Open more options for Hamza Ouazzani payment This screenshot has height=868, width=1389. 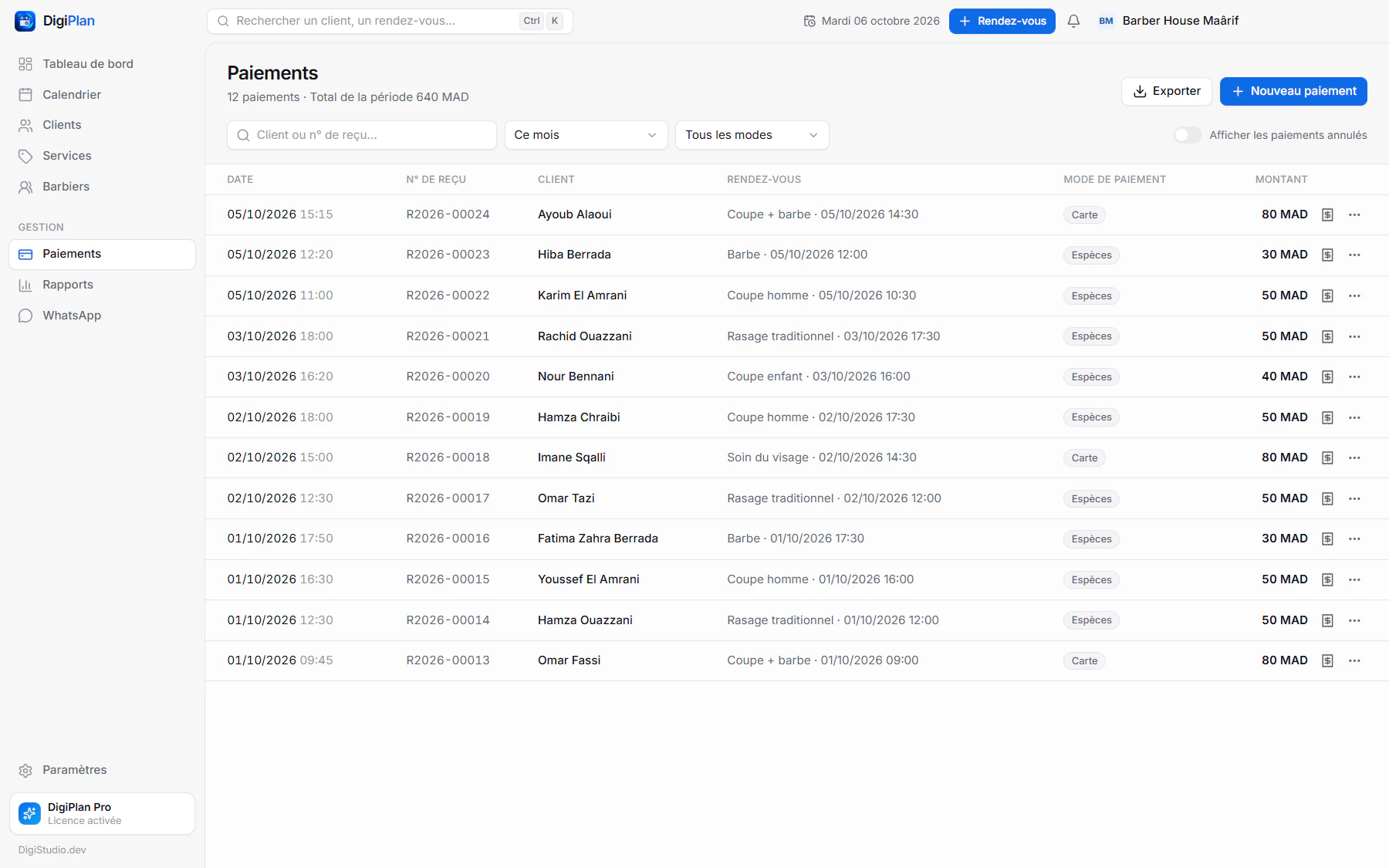[1354, 620]
